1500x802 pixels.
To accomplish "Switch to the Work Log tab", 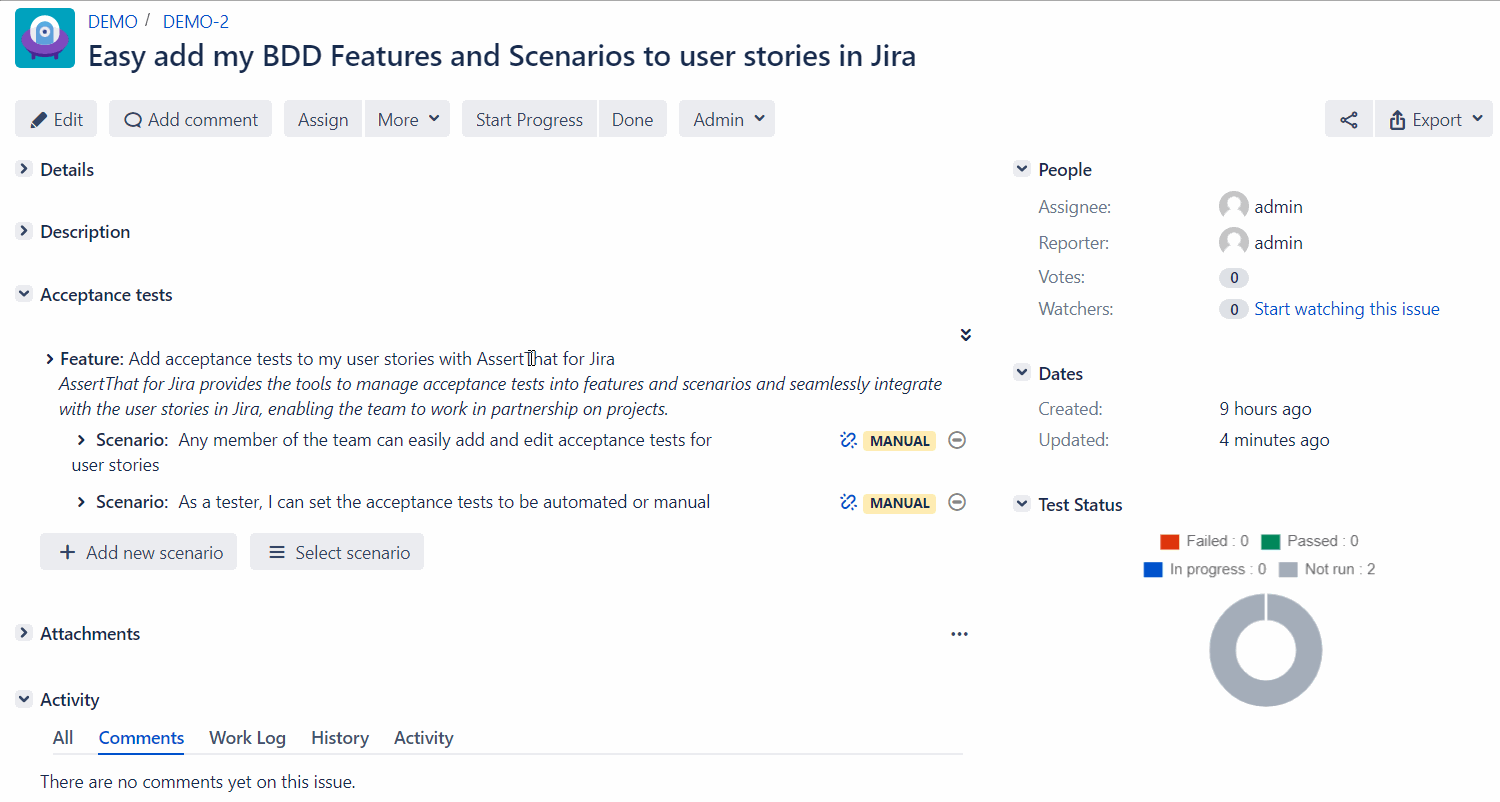I will tap(247, 738).
